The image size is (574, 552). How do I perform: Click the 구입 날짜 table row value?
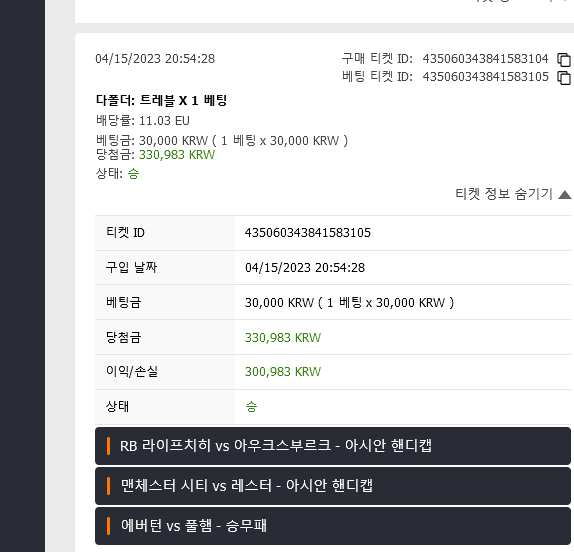(305, 268)
